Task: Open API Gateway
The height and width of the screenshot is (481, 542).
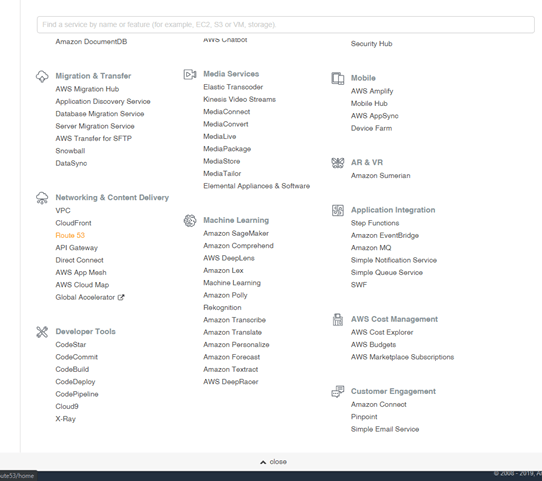Action: pyautogui.click(x=76, y=248)
